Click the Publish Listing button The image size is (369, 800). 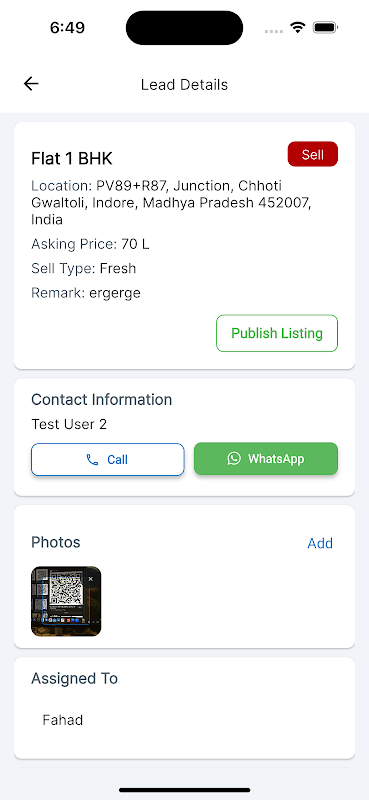click(x=277, y=333)
